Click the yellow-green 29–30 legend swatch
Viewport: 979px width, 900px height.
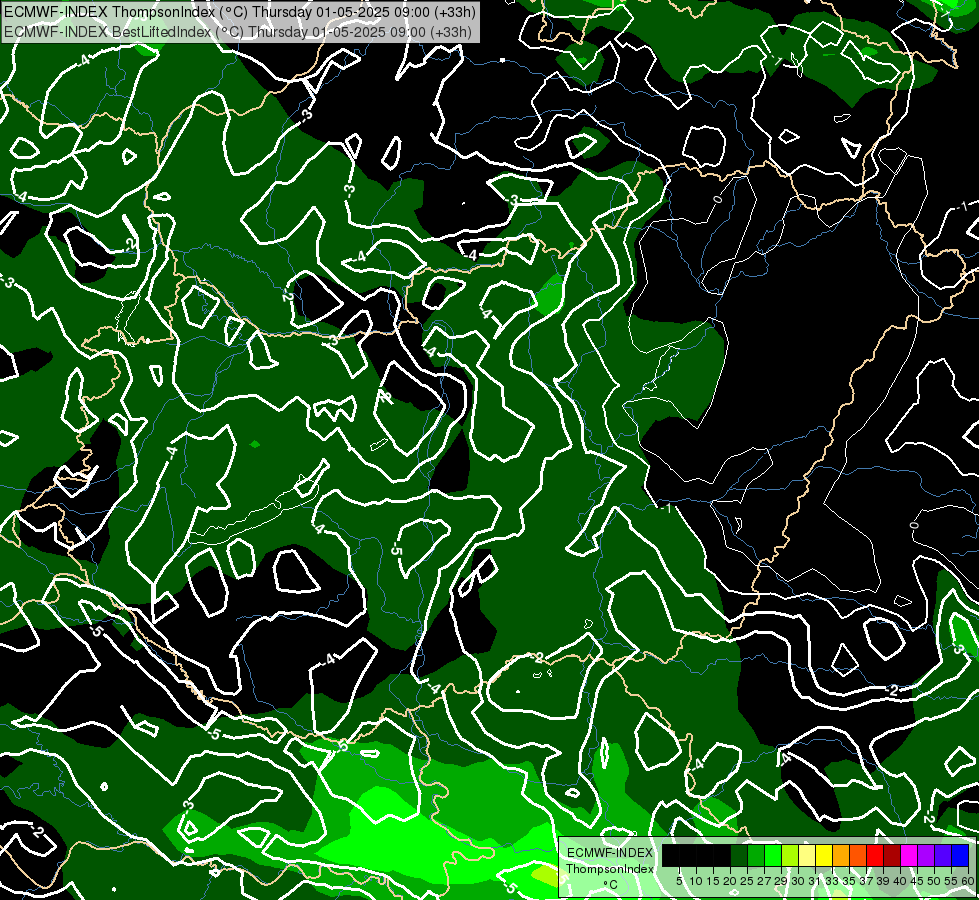790,855
